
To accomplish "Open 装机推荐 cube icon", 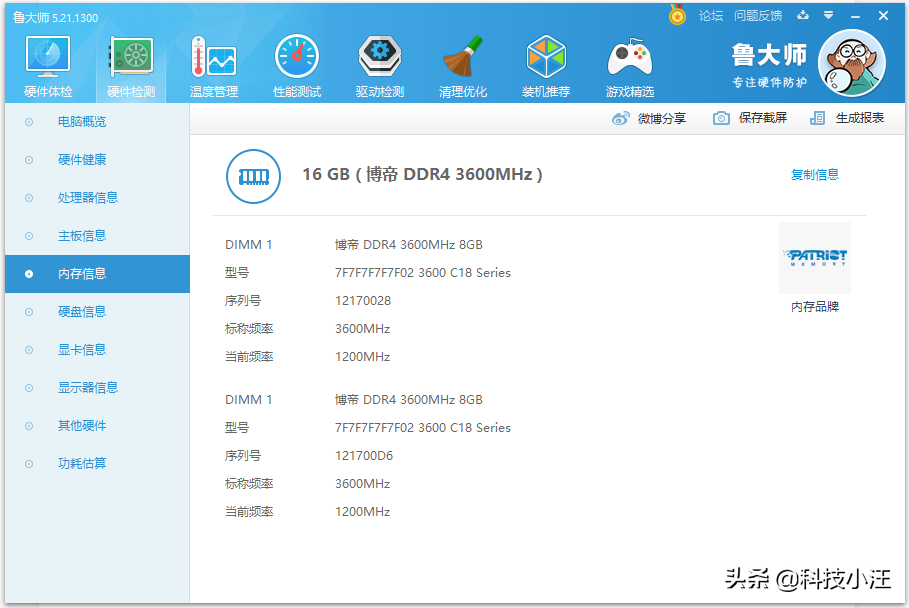I will click(x=546, y=66).
